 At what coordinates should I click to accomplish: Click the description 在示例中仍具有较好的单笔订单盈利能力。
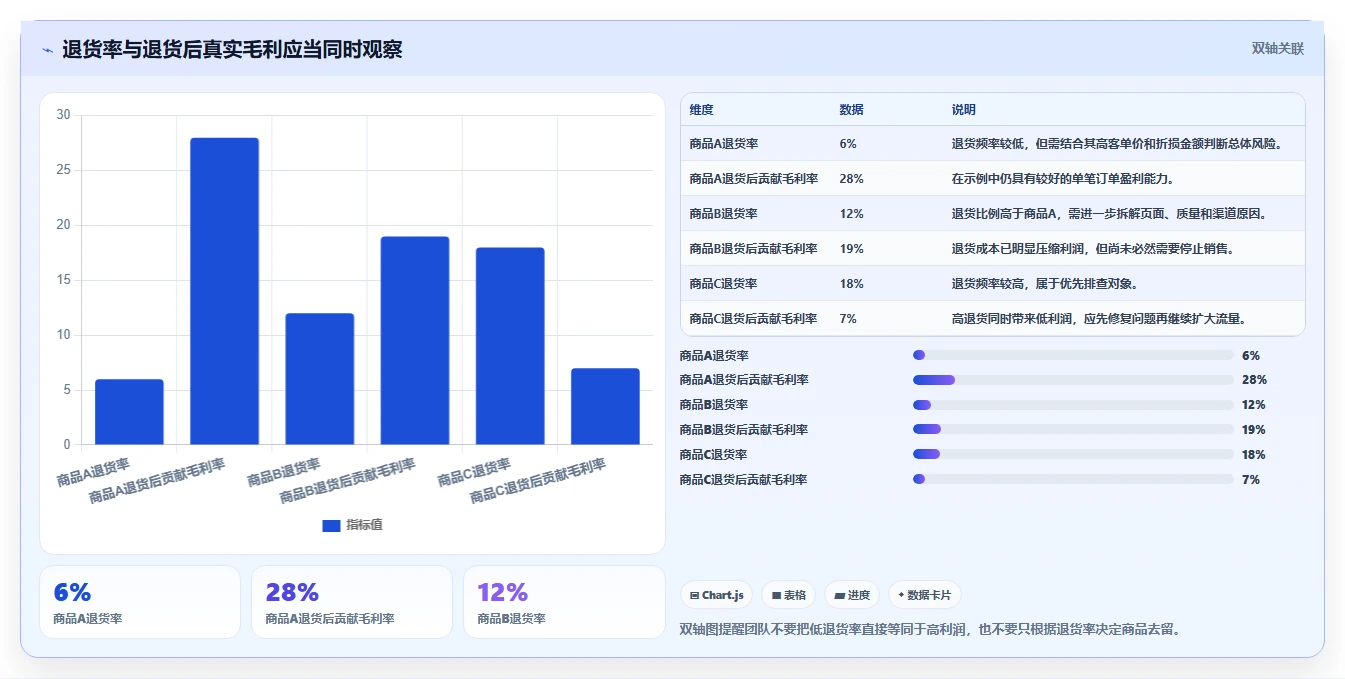tap(1062, 179)
